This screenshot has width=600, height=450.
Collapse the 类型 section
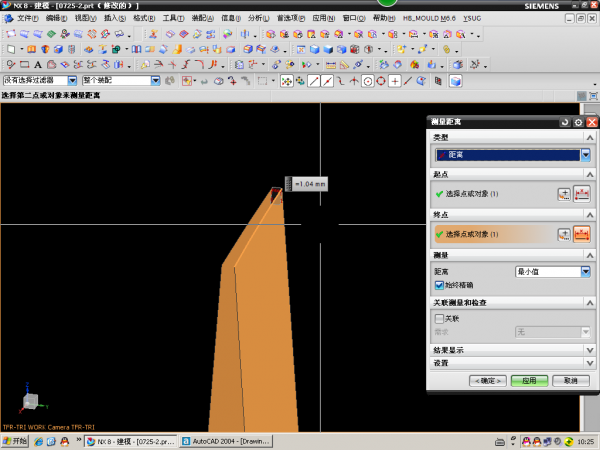pos(590,138)
